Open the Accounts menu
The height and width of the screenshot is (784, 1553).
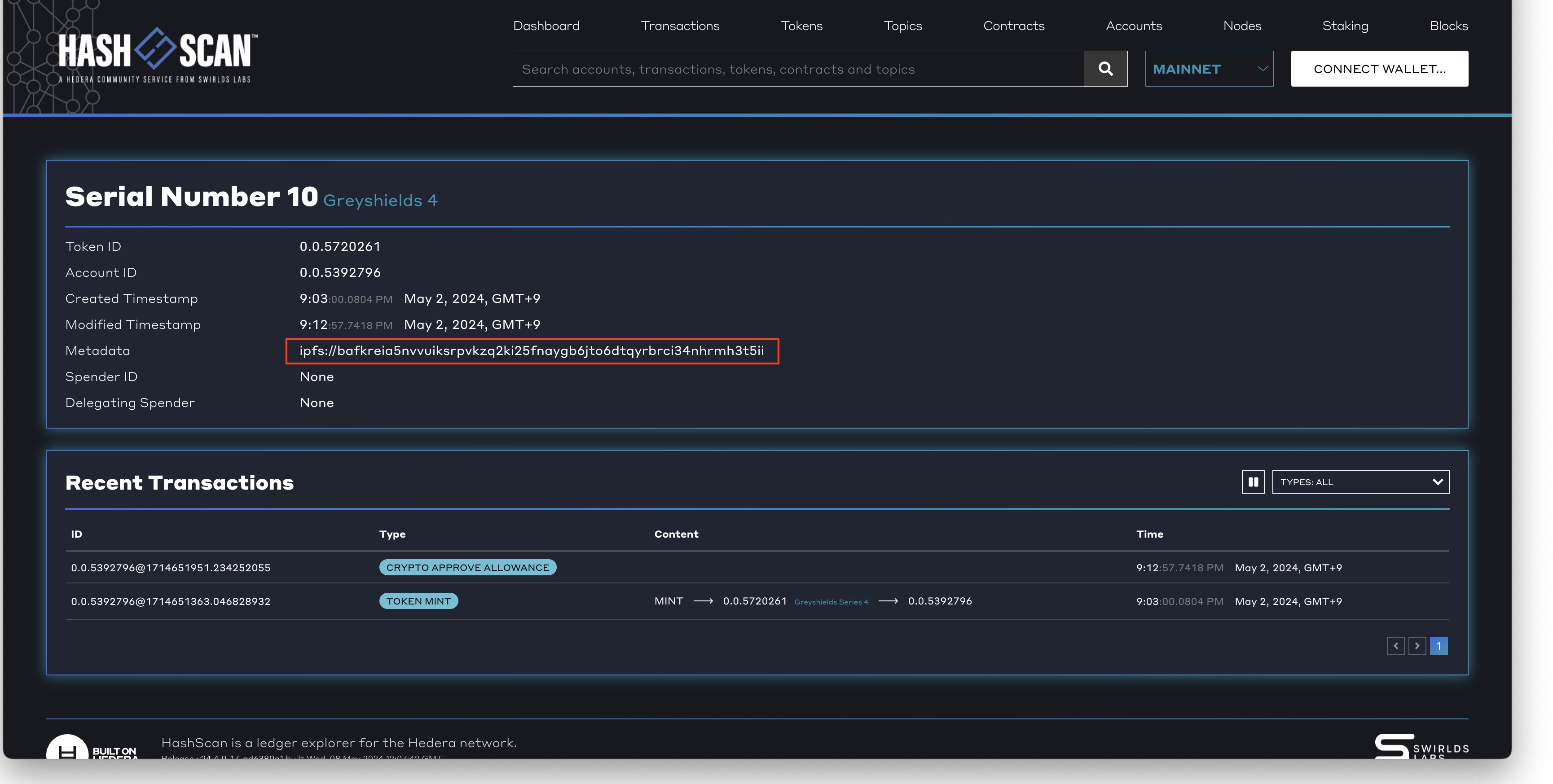coord(1133,25)
